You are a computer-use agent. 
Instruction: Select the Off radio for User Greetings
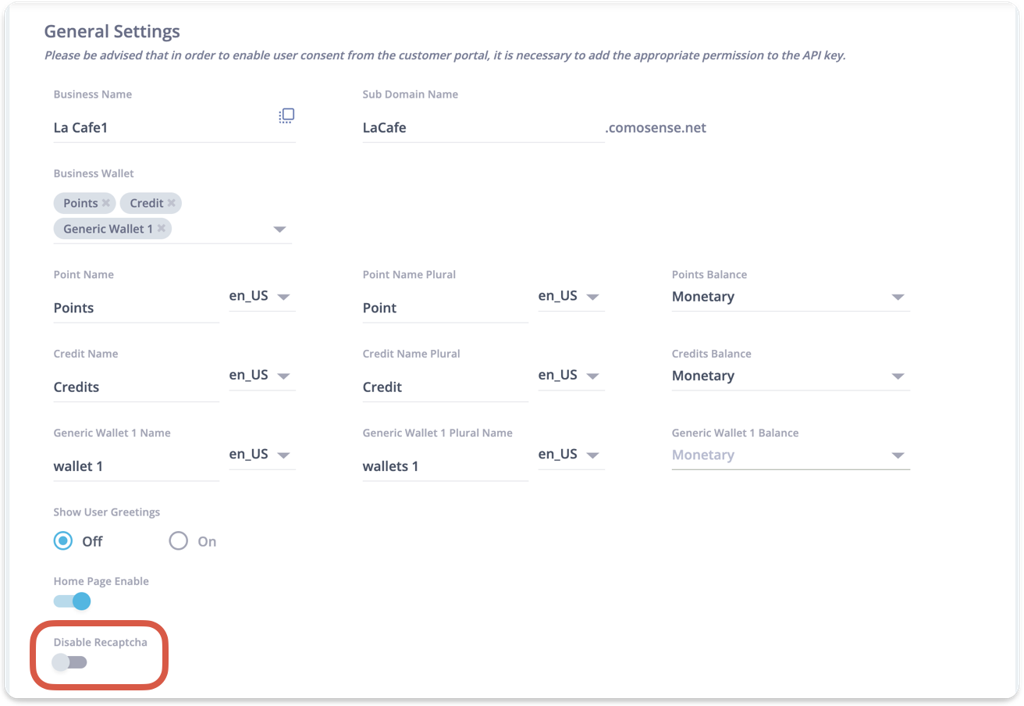click(x=63, y=541)
